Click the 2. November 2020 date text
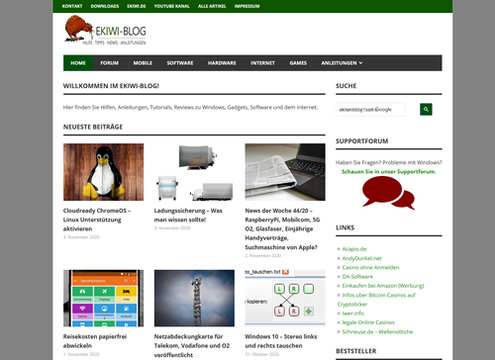The image size is (495, 360). coord(263,256)
